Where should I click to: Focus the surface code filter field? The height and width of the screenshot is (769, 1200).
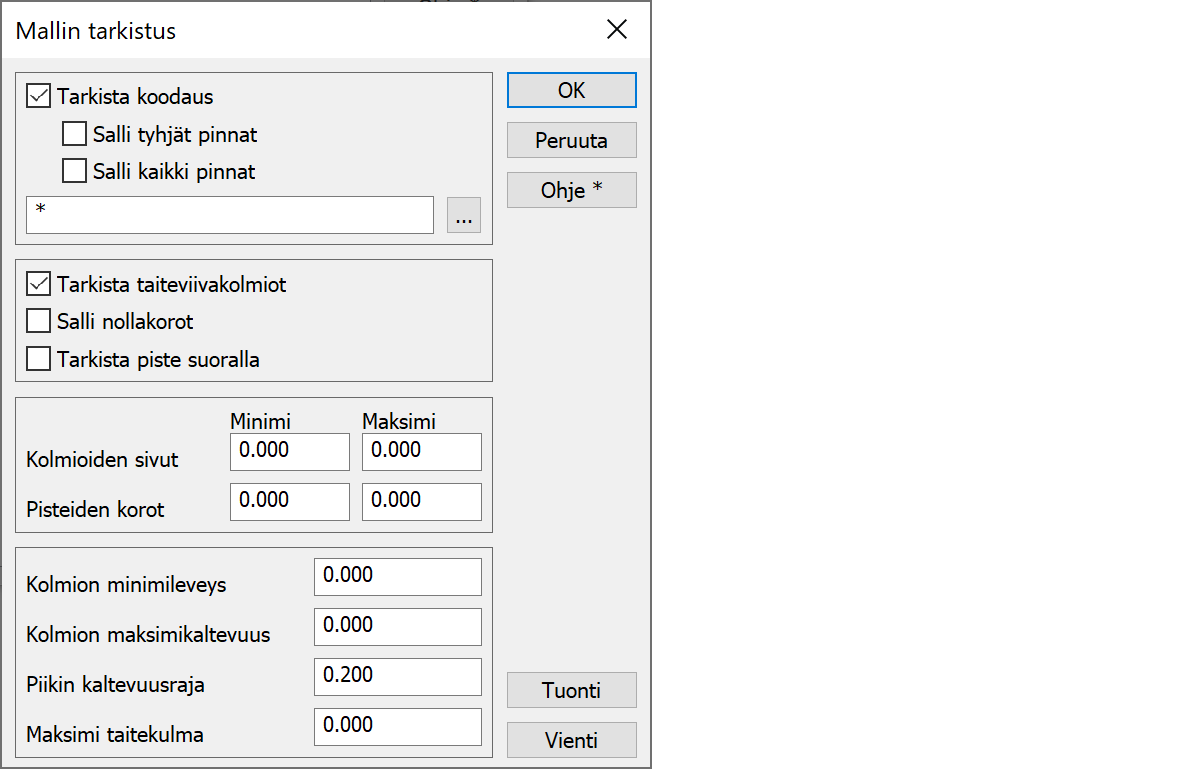click(230, 215)
